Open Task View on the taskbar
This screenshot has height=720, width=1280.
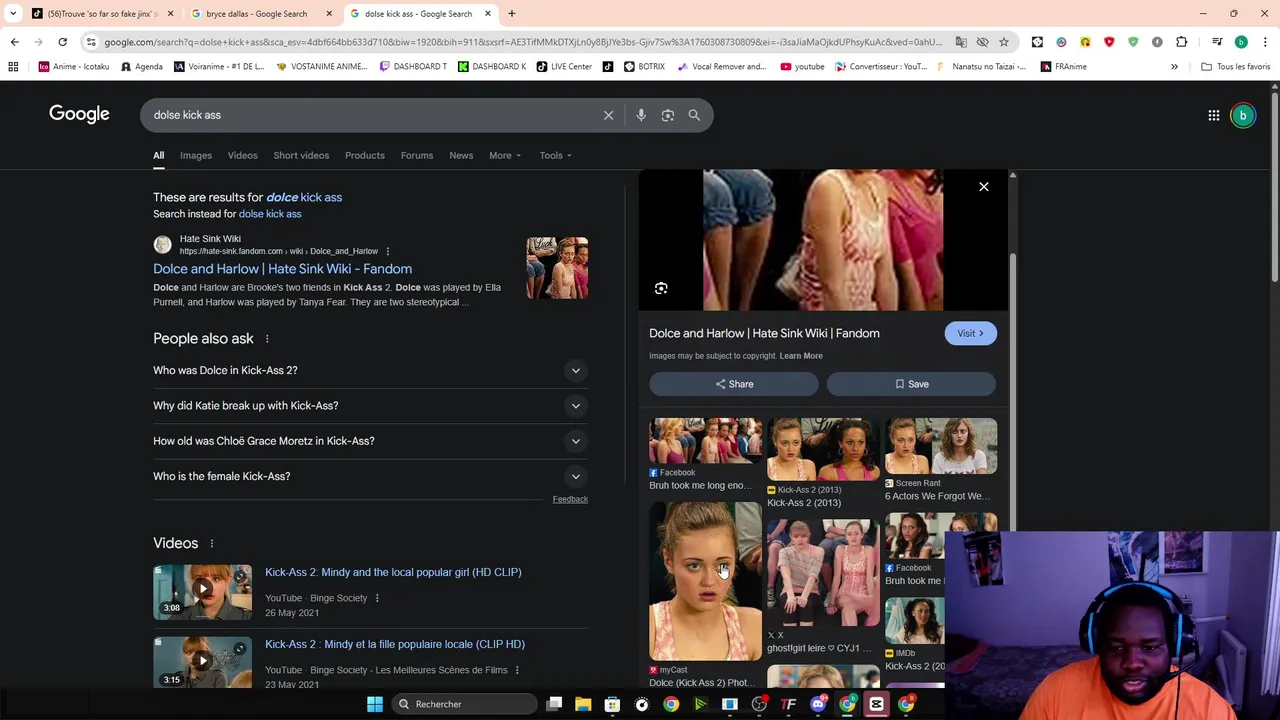pos(554,704)
